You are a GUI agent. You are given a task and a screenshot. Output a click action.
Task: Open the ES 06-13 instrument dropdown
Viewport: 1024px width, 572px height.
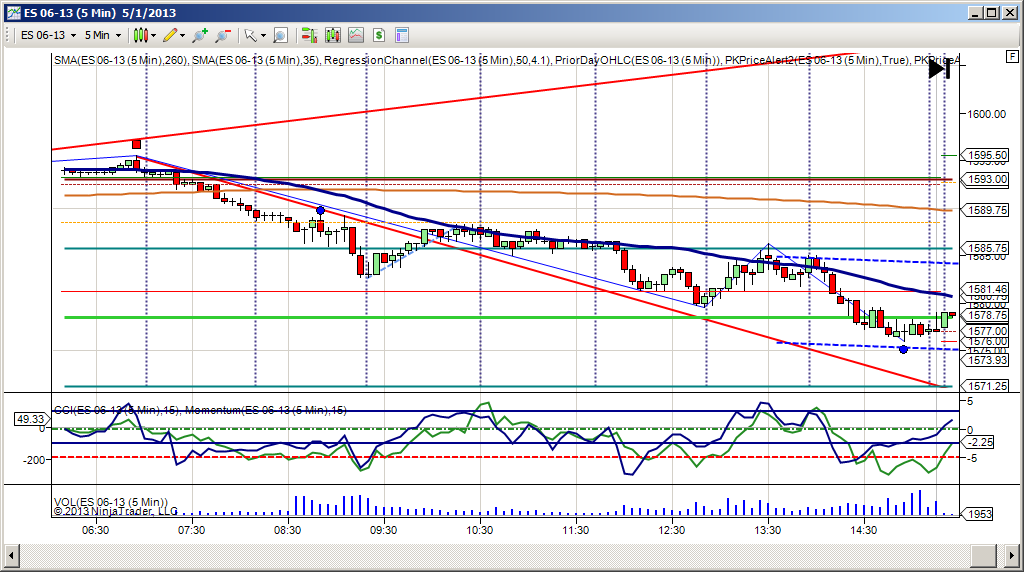[48, 35]
